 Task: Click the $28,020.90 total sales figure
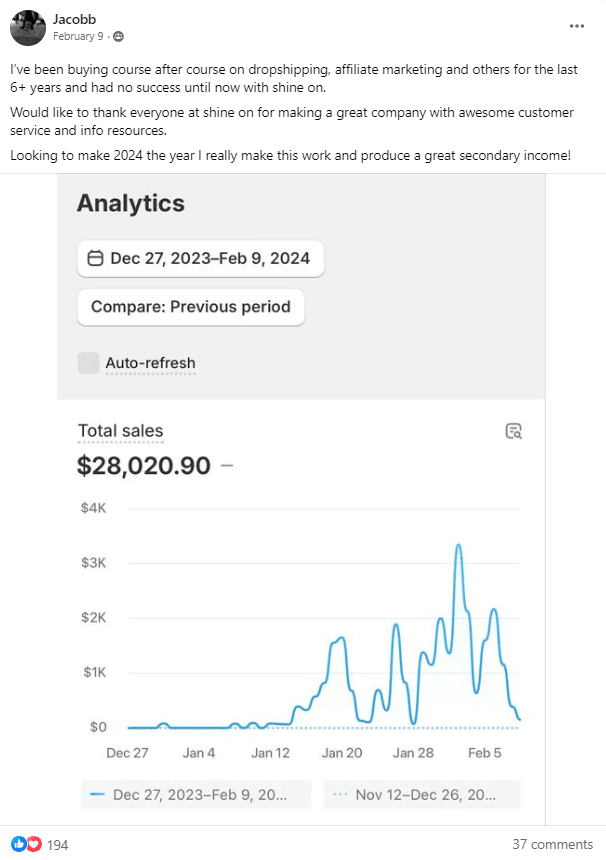(x=144, y=465)
